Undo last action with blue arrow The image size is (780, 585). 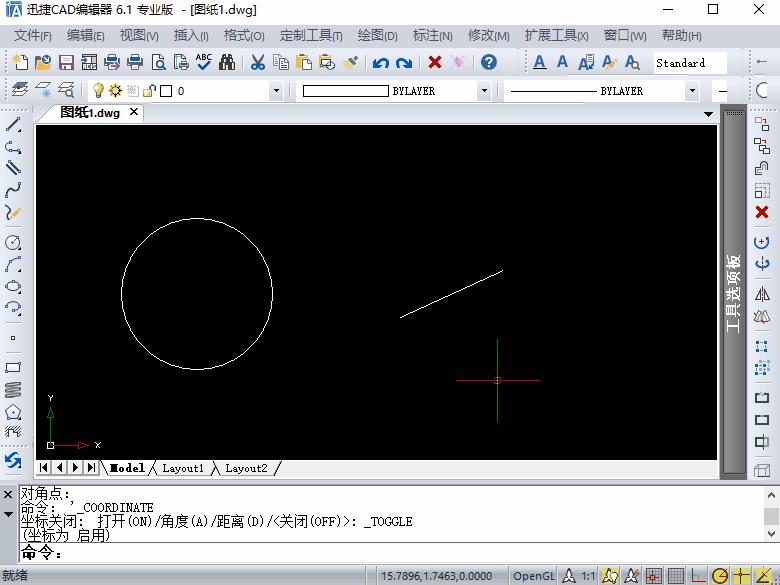381,63
